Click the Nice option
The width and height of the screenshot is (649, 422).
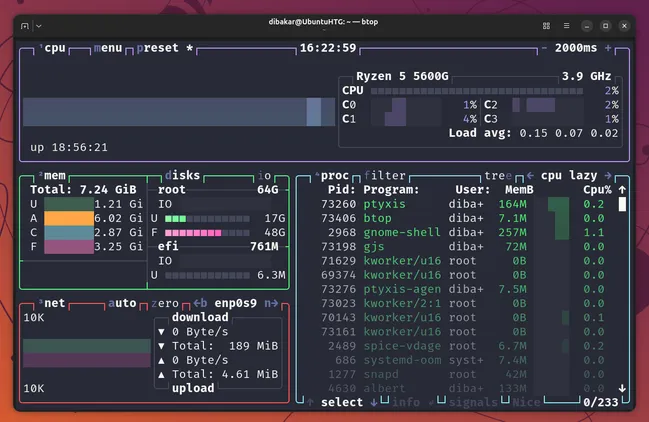526,402
